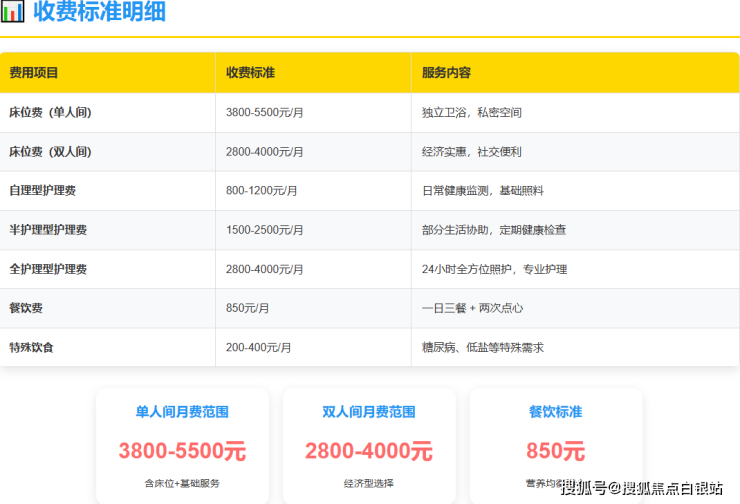Click the 搜狐号@搜狐焦点白银站 watermark

click(641, 488)
